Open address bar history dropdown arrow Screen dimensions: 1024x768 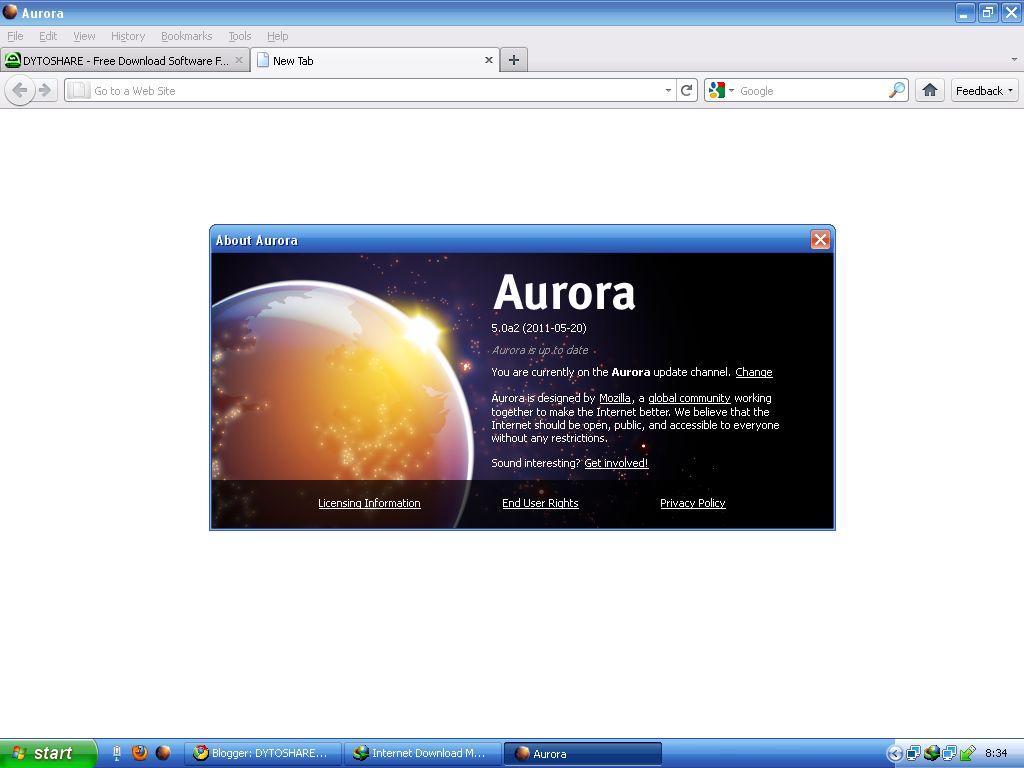(x=668, y=90)
